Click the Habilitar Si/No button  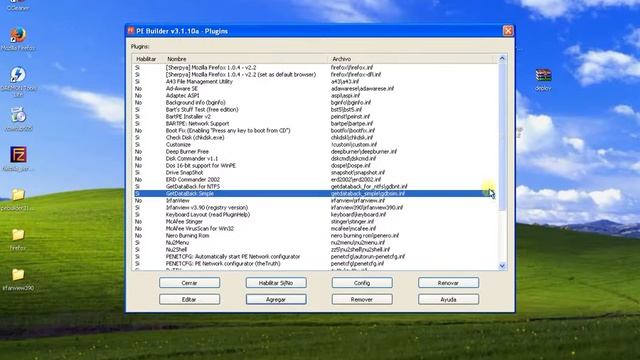pos(276,283)
